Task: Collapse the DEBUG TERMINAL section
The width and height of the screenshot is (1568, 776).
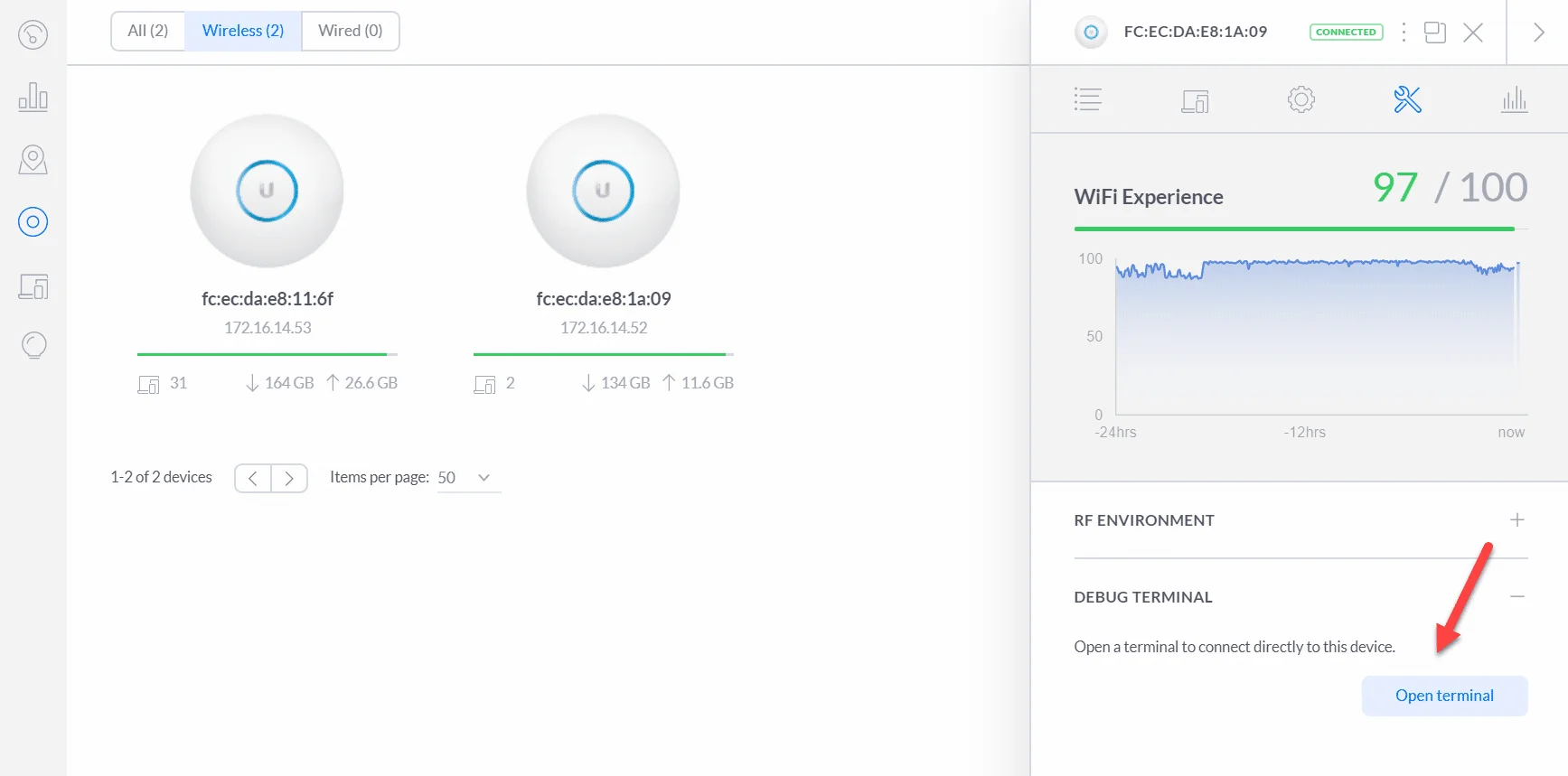Action: pyautogui.click(x=1516, y=596)
